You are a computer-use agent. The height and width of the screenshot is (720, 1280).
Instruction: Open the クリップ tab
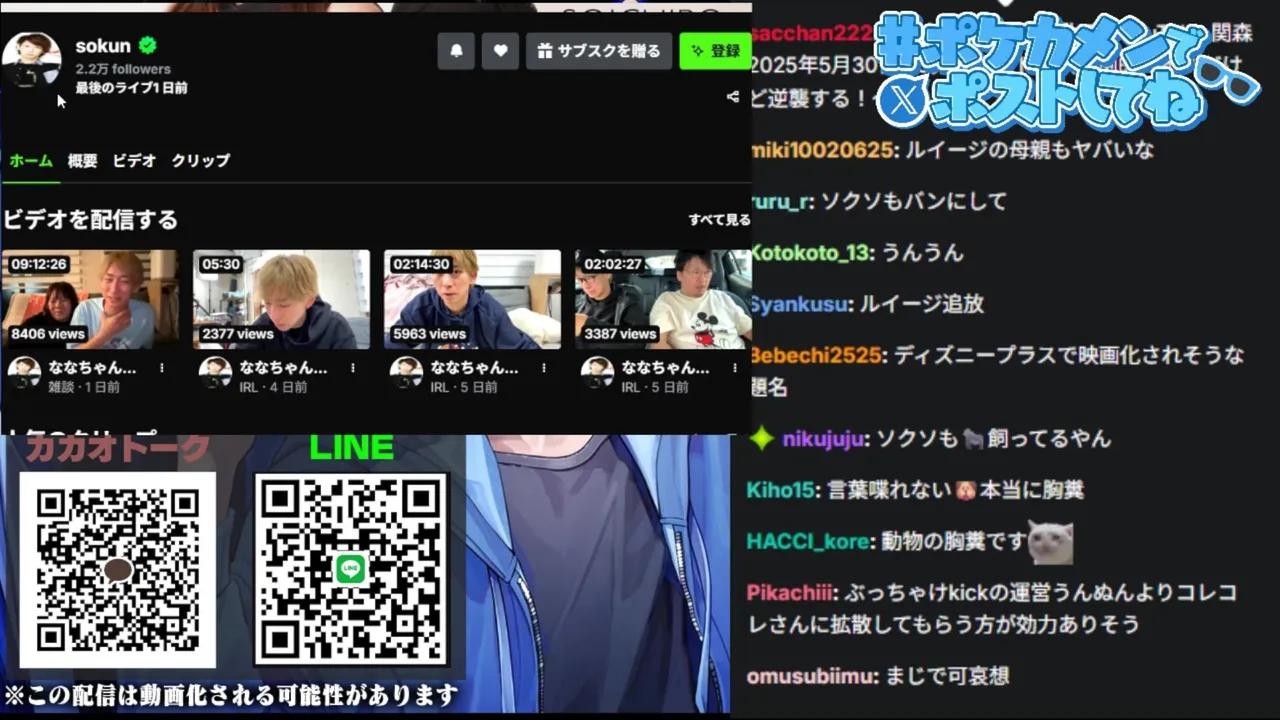[200, 160]
